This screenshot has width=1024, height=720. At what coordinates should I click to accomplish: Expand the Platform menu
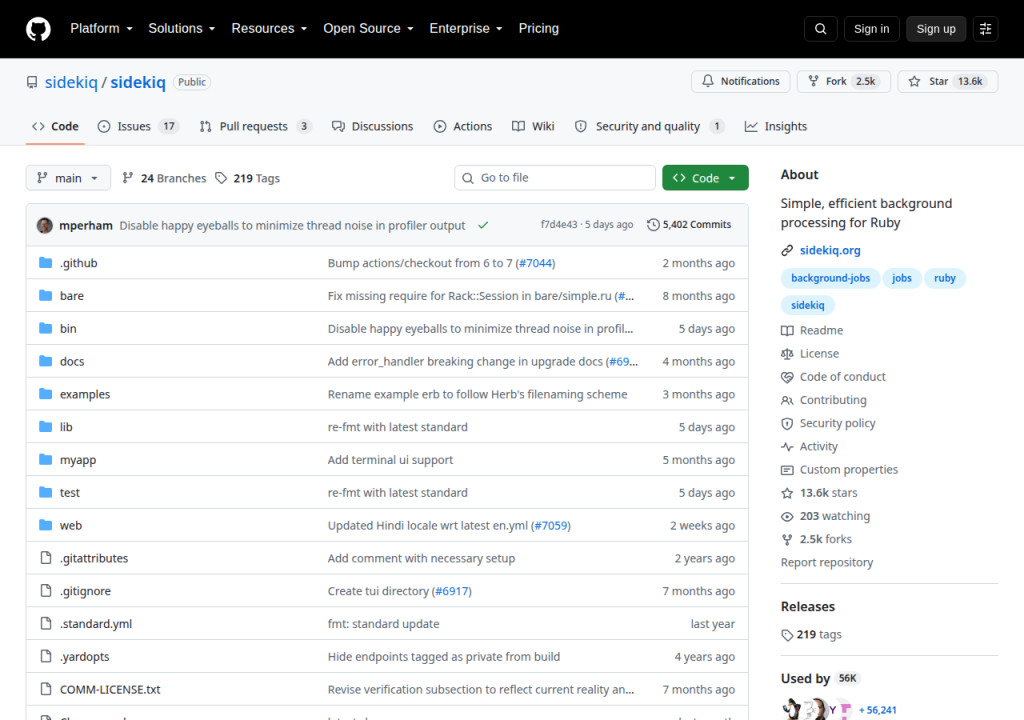pos(101,29)
